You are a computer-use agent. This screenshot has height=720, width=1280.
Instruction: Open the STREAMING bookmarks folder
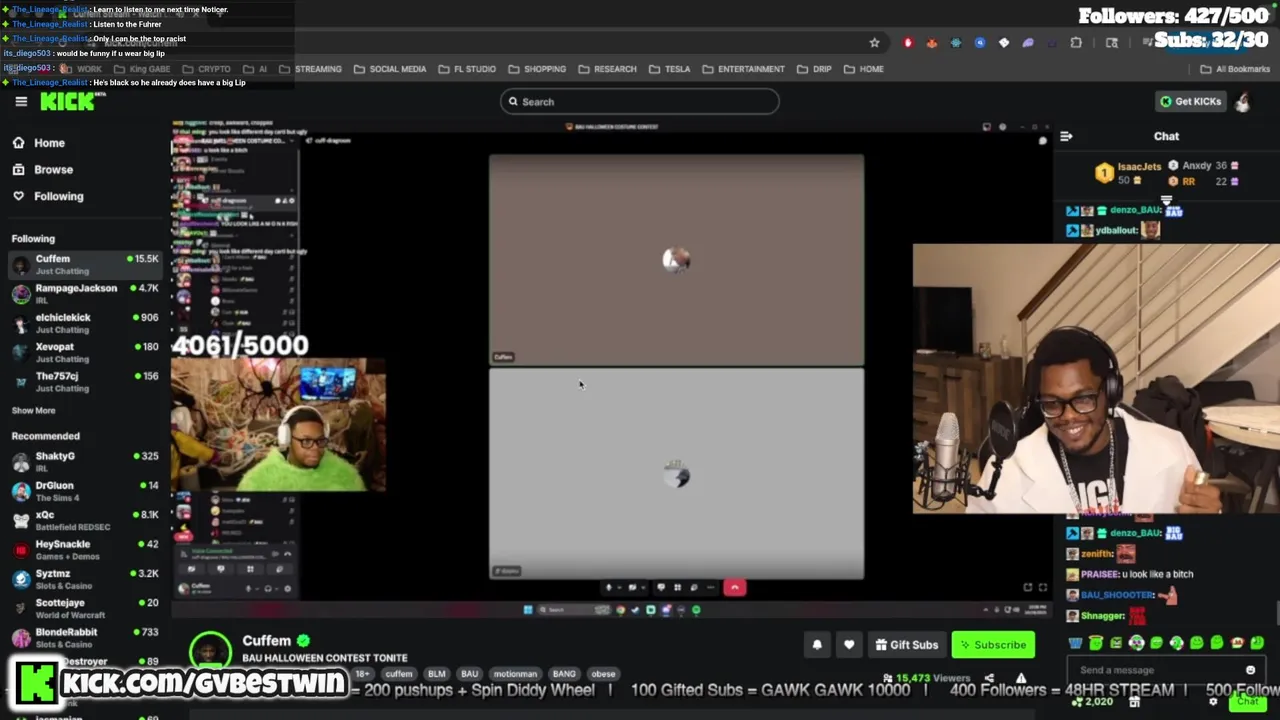pyautogui.click(x=310, y=69)
